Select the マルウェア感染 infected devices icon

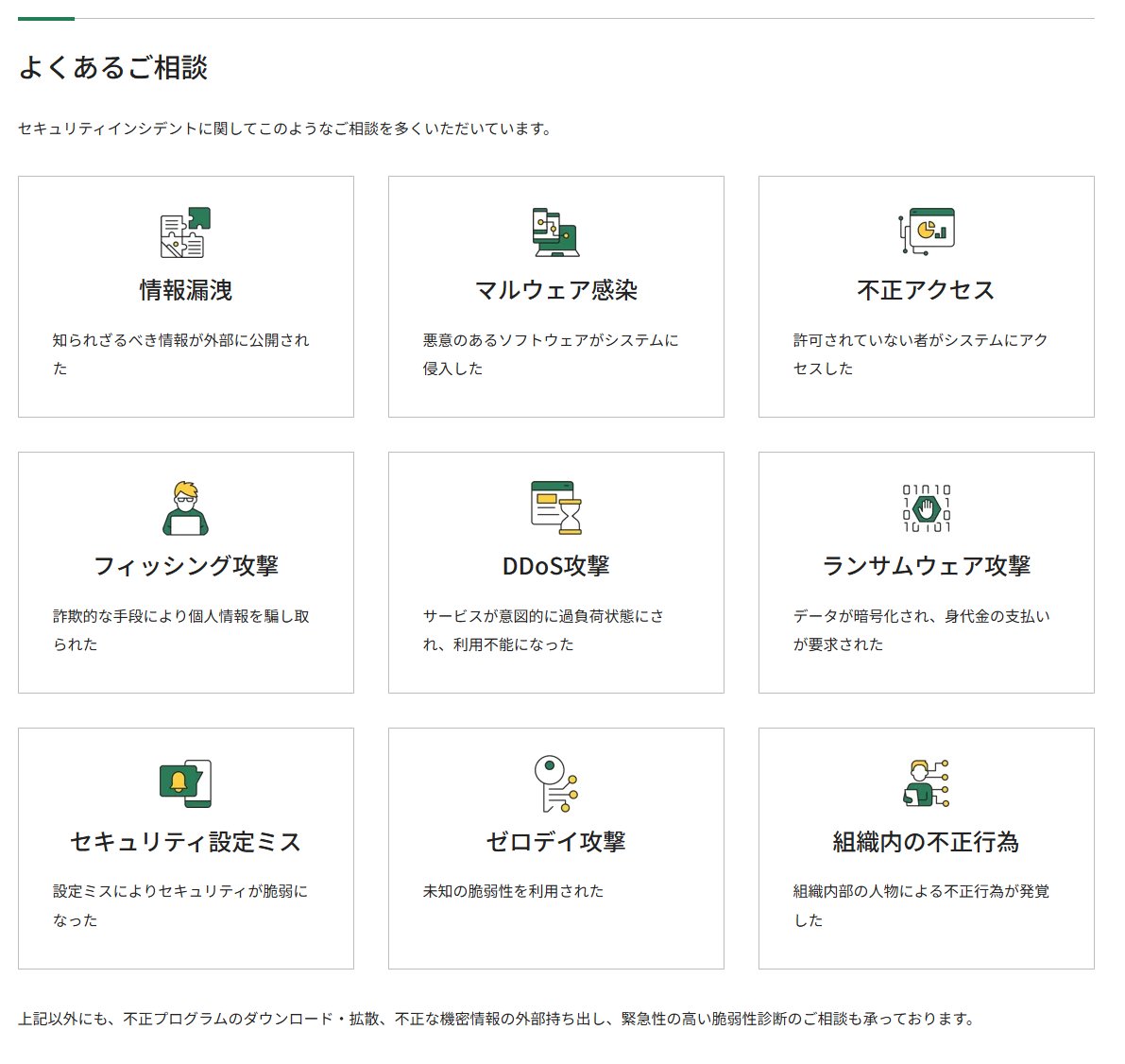(x=555, y=234)
